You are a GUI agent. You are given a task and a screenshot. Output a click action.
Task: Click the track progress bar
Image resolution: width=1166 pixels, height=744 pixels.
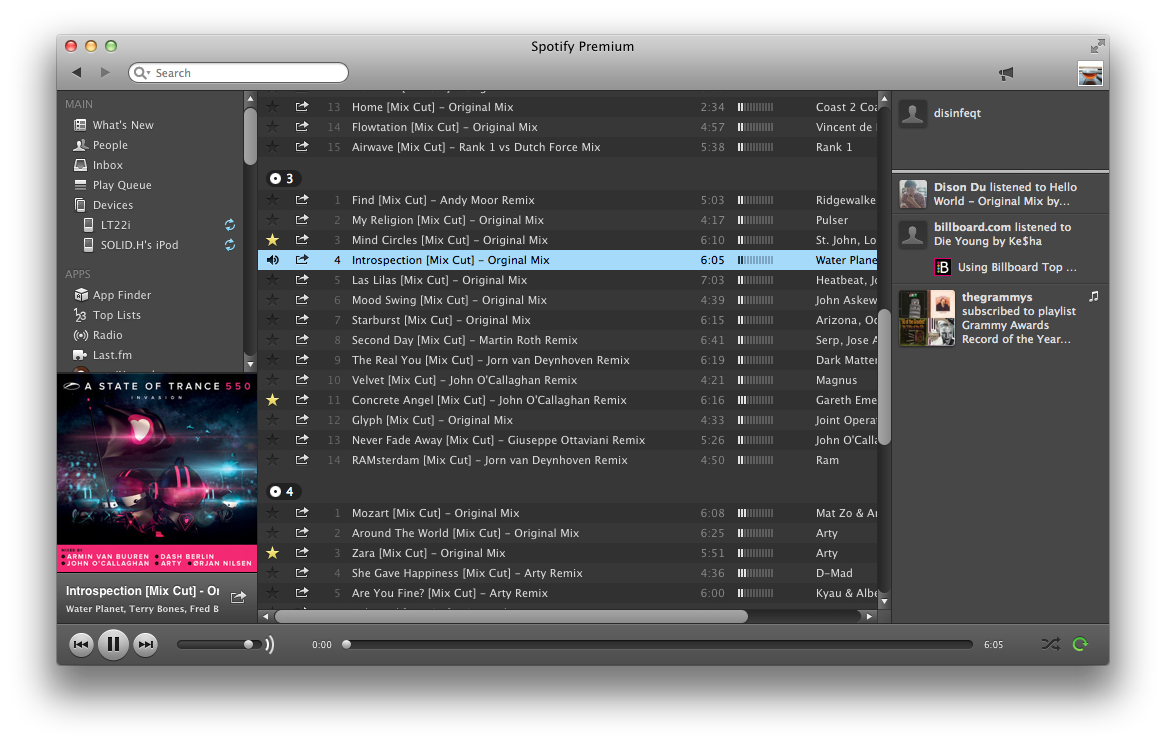pyautogui.click(x=659, y=644)
